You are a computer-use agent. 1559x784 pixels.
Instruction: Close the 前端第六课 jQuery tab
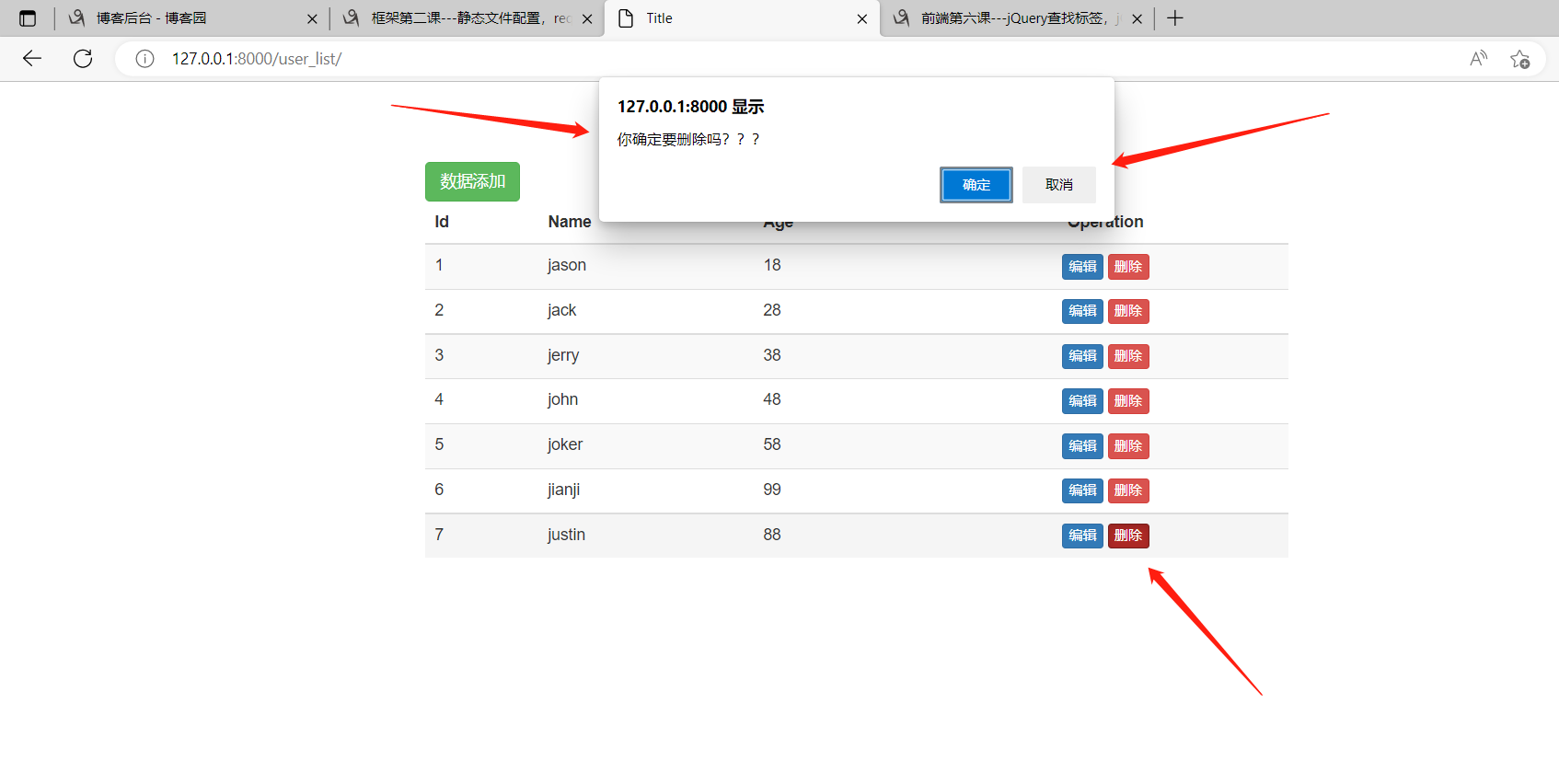point(1137,18)
